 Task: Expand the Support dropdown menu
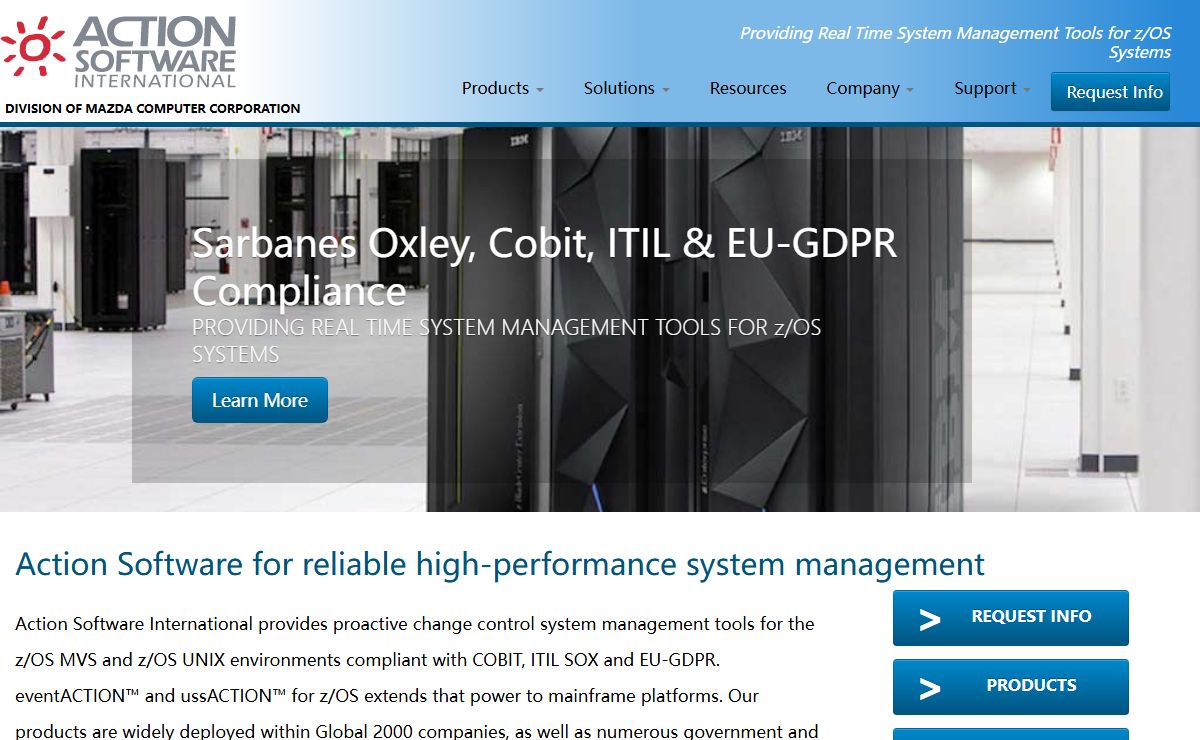[992, 88]
